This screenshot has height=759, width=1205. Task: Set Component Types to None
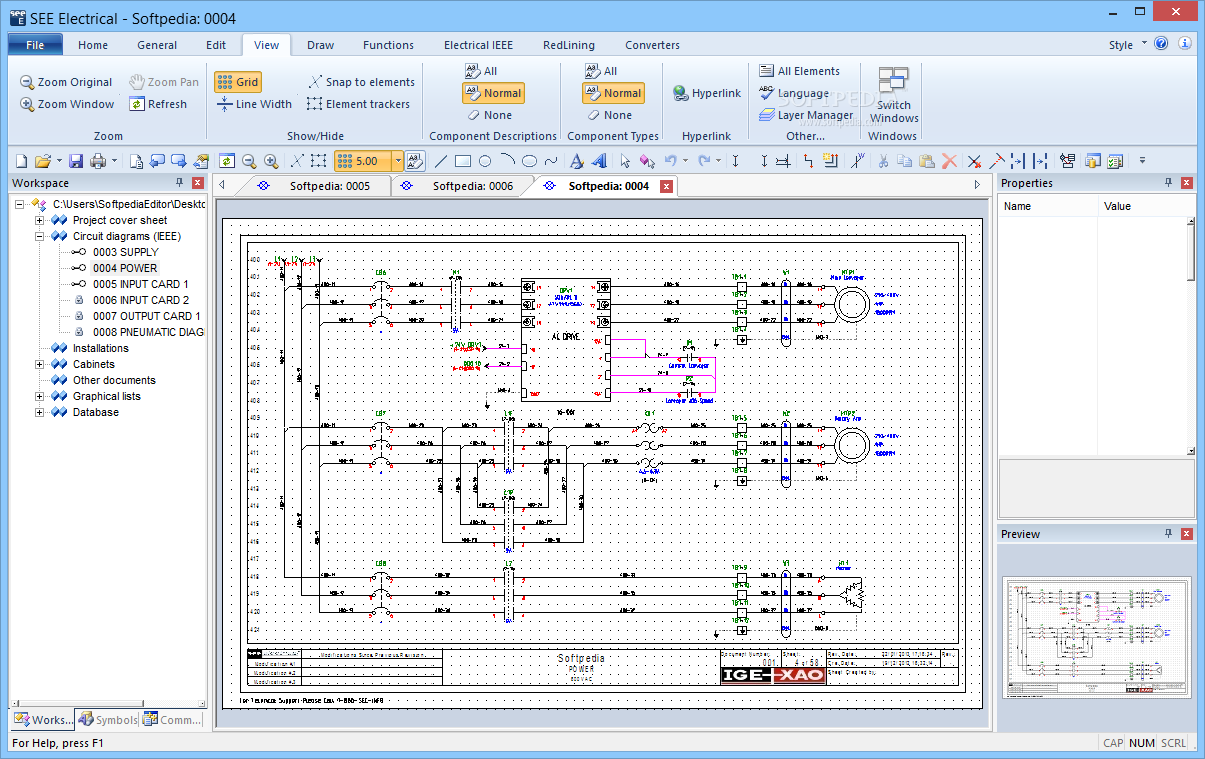pos(608,115)
